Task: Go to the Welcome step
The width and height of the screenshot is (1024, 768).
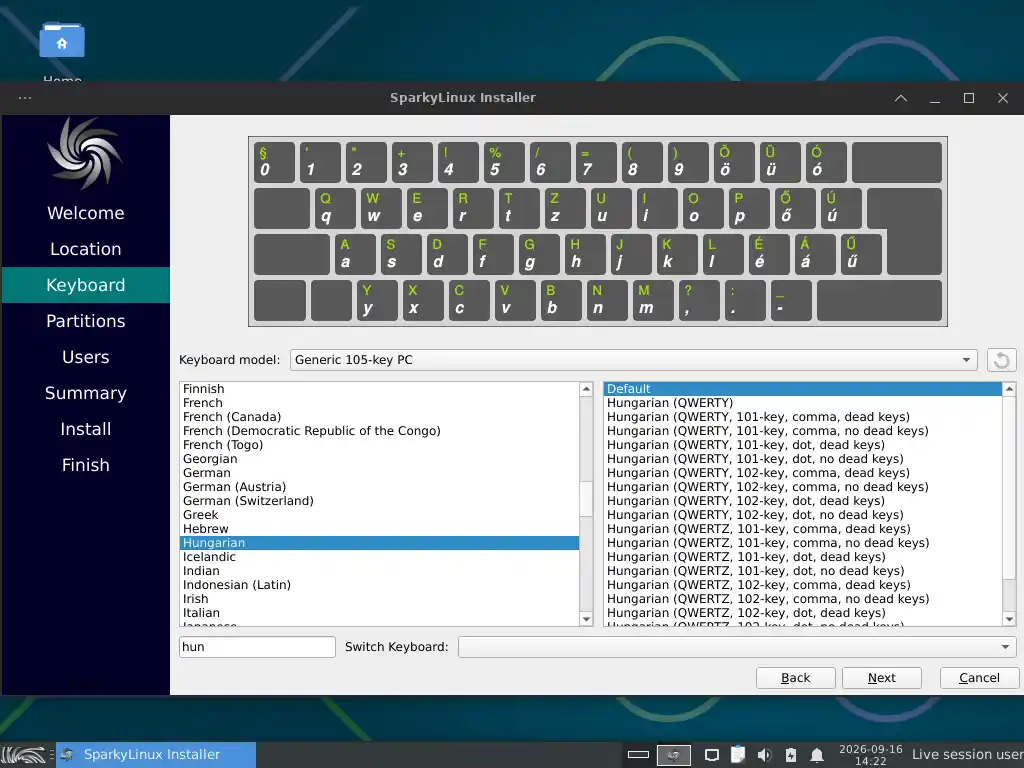Action: [x=86, y=213]
